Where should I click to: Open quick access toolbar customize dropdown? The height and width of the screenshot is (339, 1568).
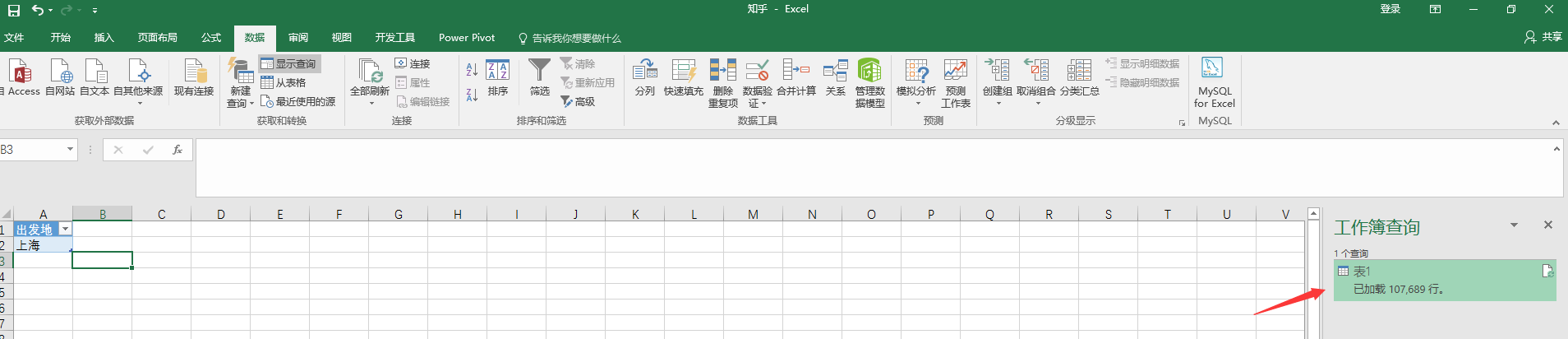[x=95, y=11]
